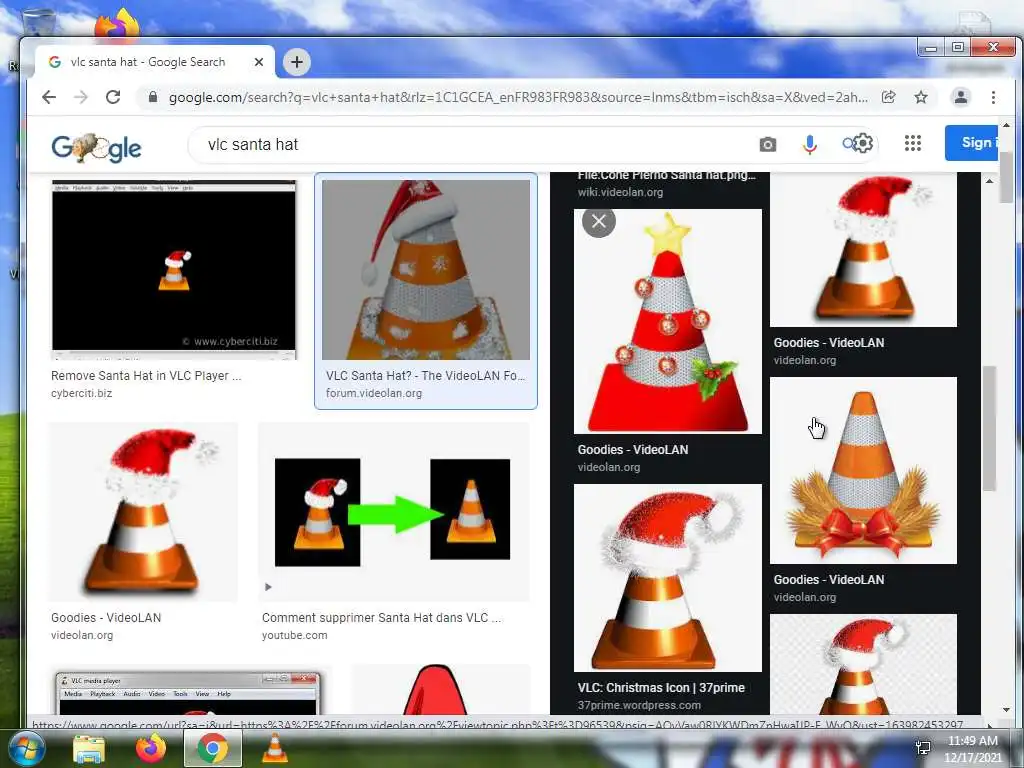Open the 'Comment supprimer Santa Hat dans VLC' link

point(381,618)
